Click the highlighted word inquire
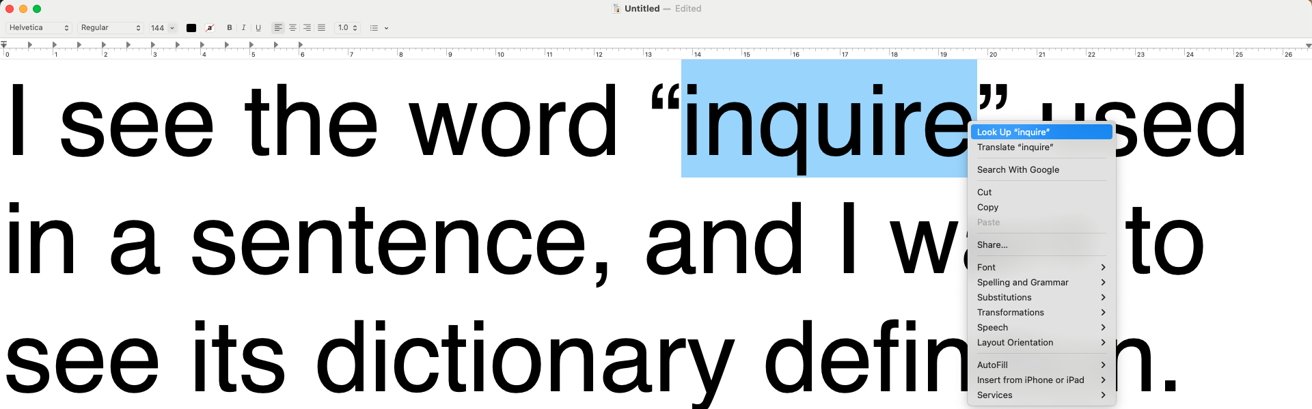The image size is (1312, 409). (x=828, y=118)
